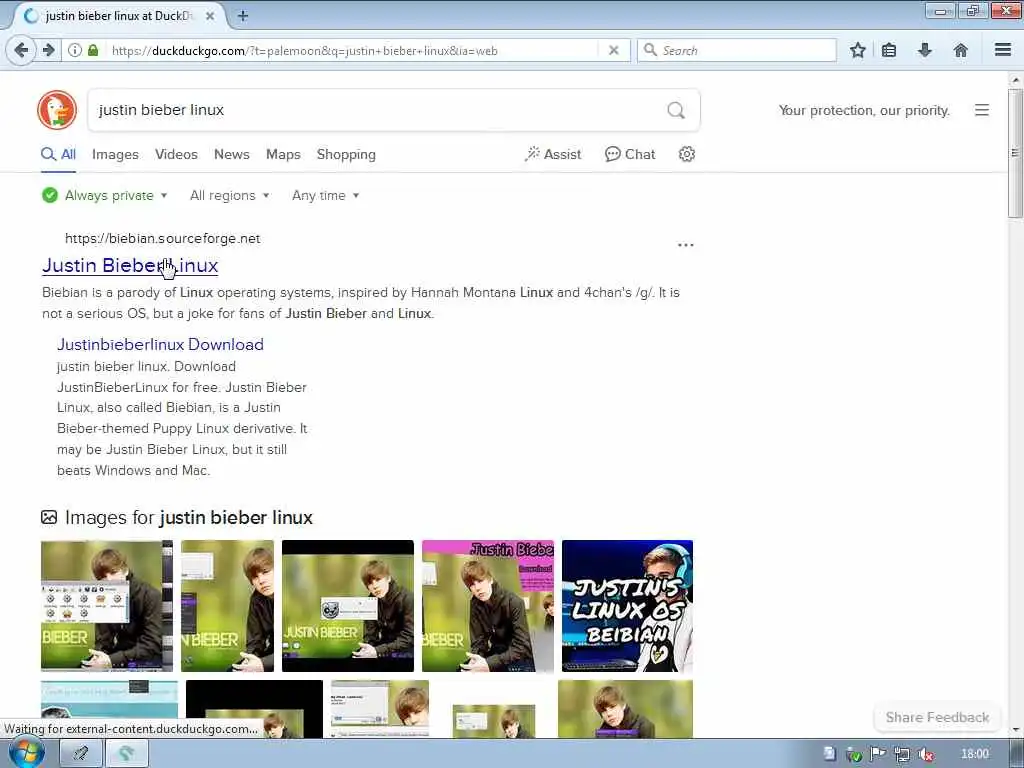Open a new tab with the plus button
The width and height of the screenshot is (1024, 768).
pos(242,16)
